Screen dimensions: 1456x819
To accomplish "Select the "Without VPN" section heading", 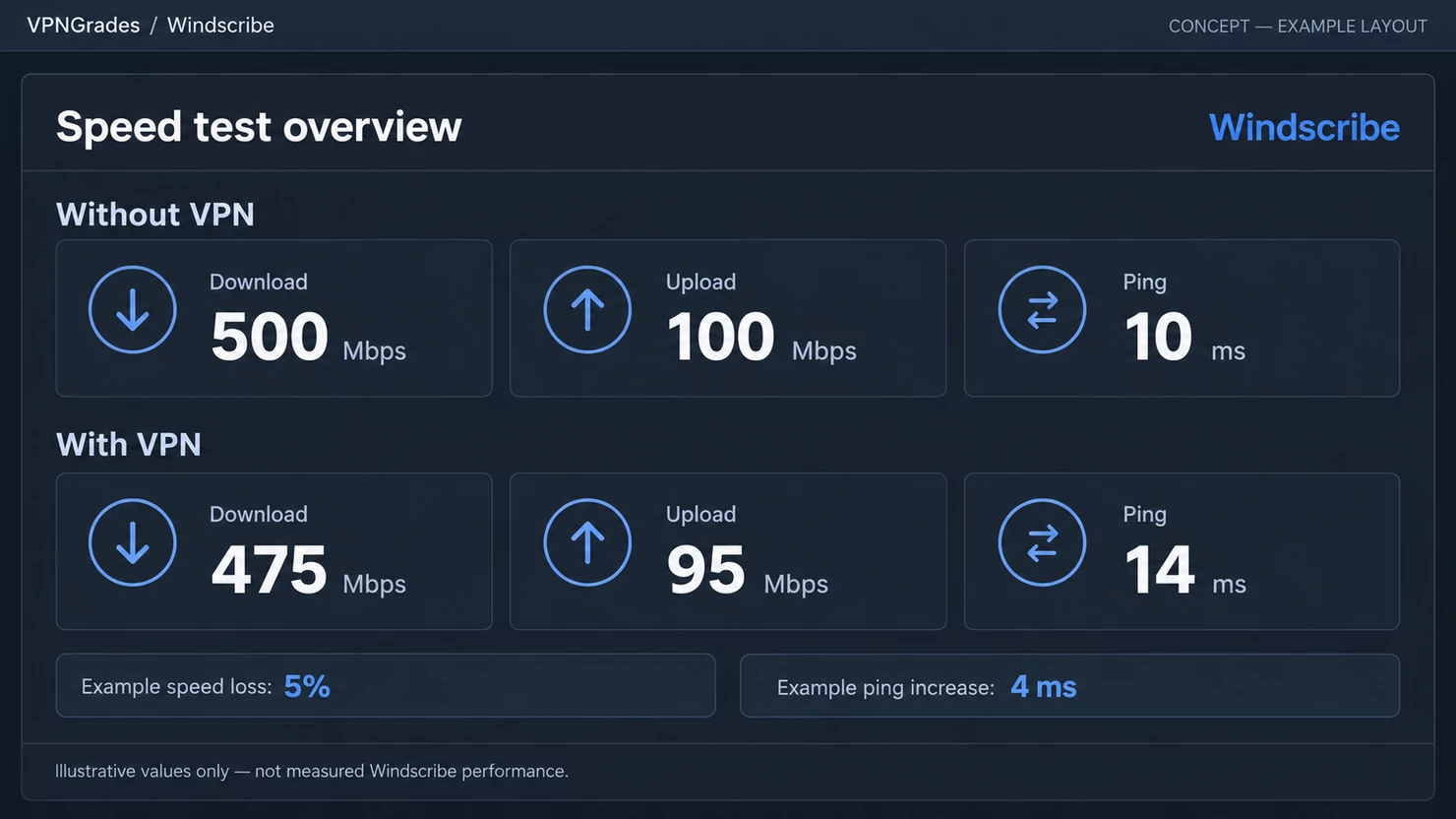I will click(x=155, y=214).
